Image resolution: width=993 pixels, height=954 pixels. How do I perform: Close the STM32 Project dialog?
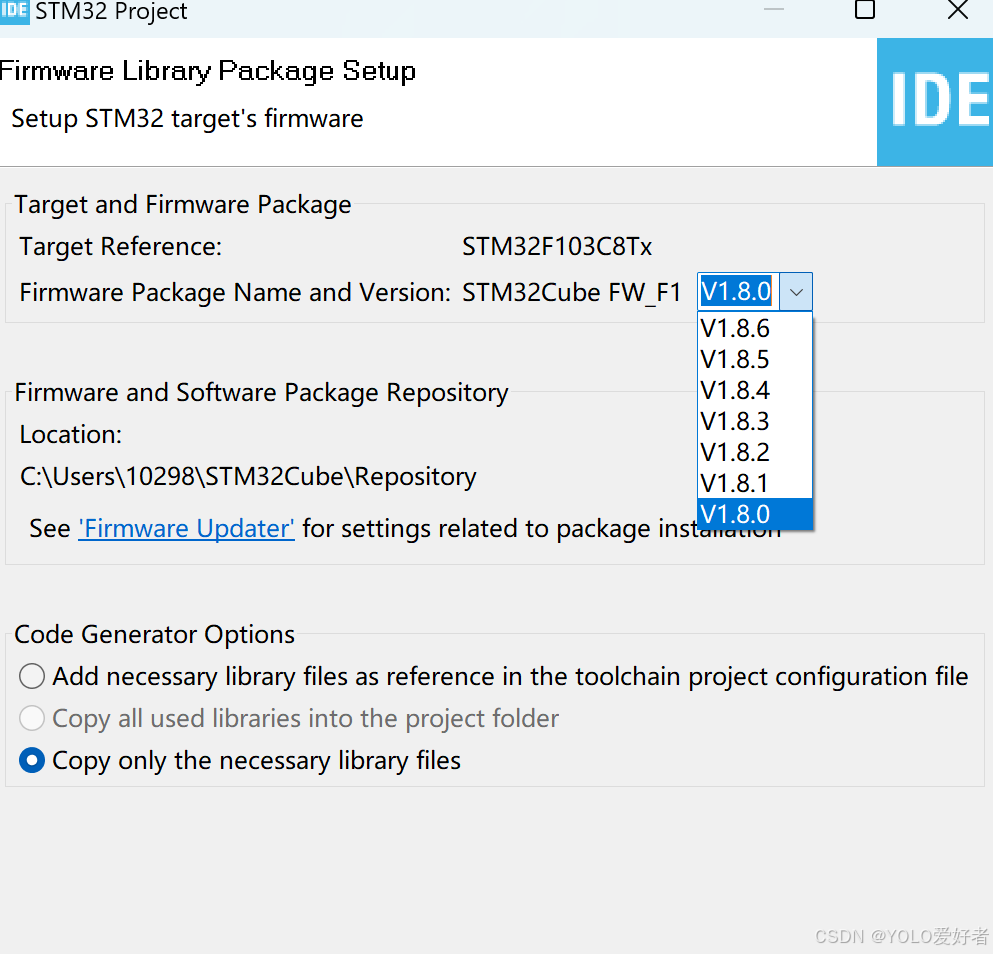(958, 10)
